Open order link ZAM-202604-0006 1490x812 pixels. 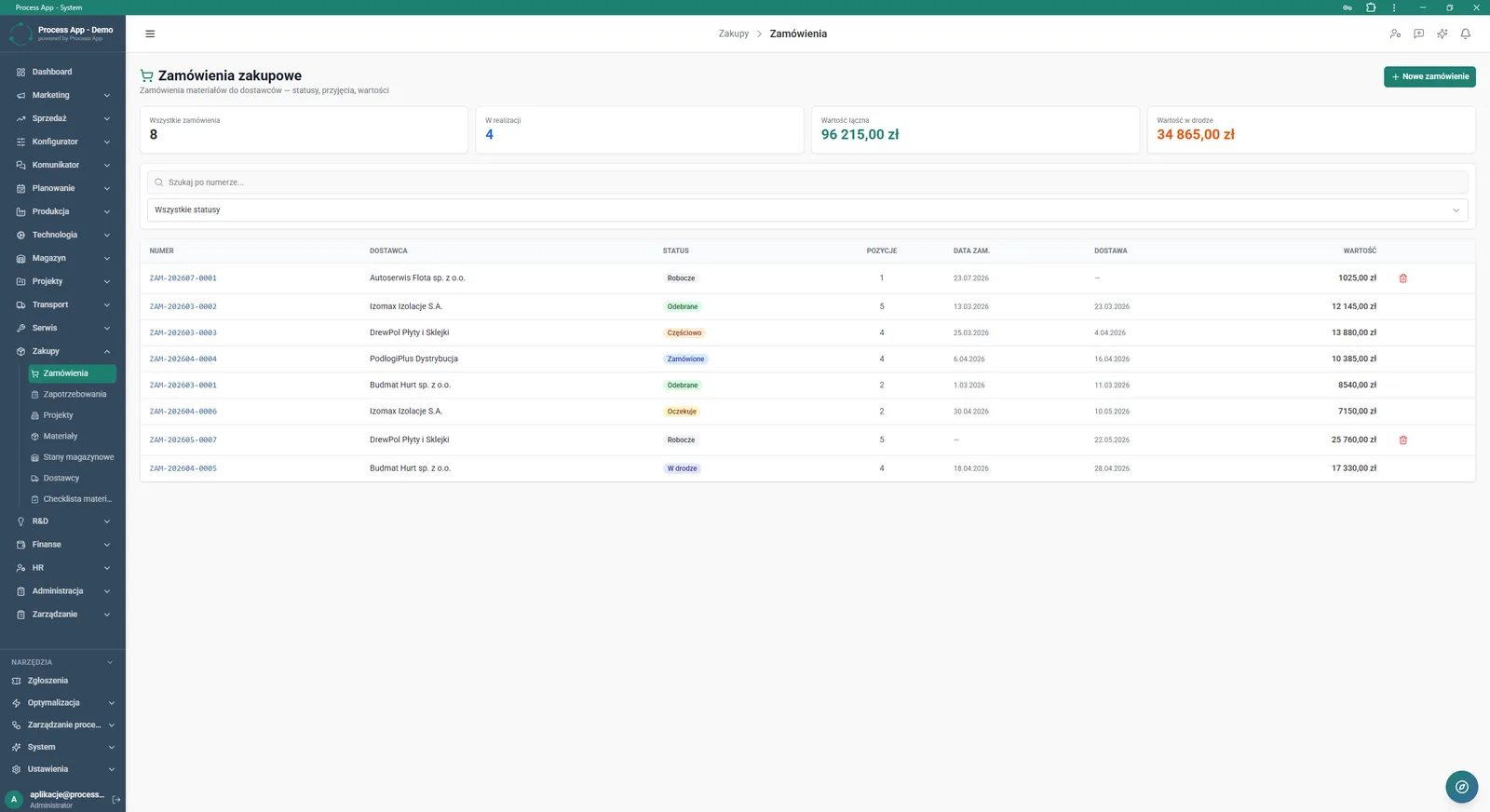(x=183, y=411)
